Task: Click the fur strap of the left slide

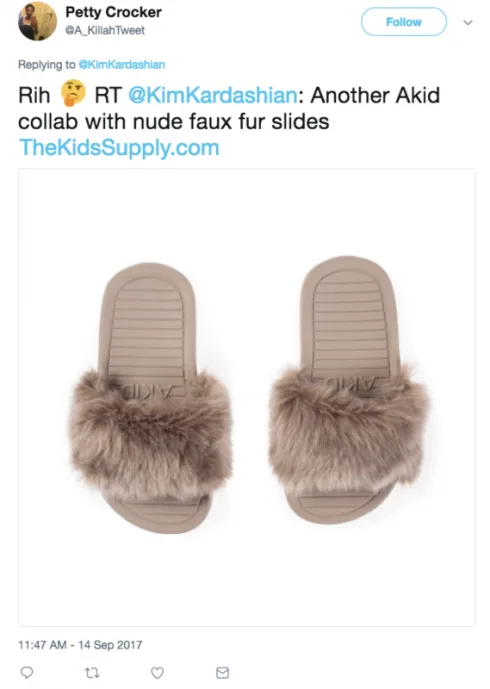Action: [x=150, y=435]
